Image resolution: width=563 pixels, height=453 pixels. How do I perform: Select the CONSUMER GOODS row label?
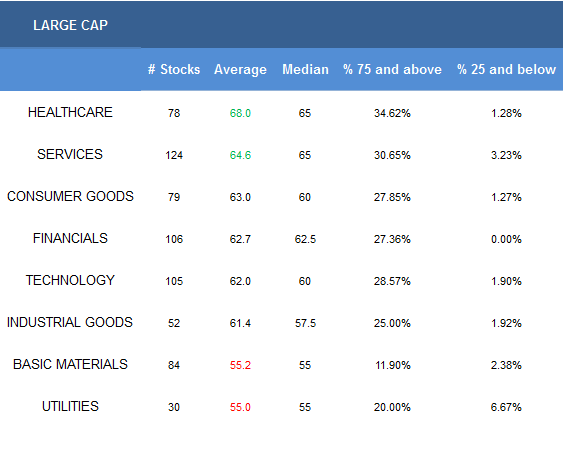click(70, 196)
